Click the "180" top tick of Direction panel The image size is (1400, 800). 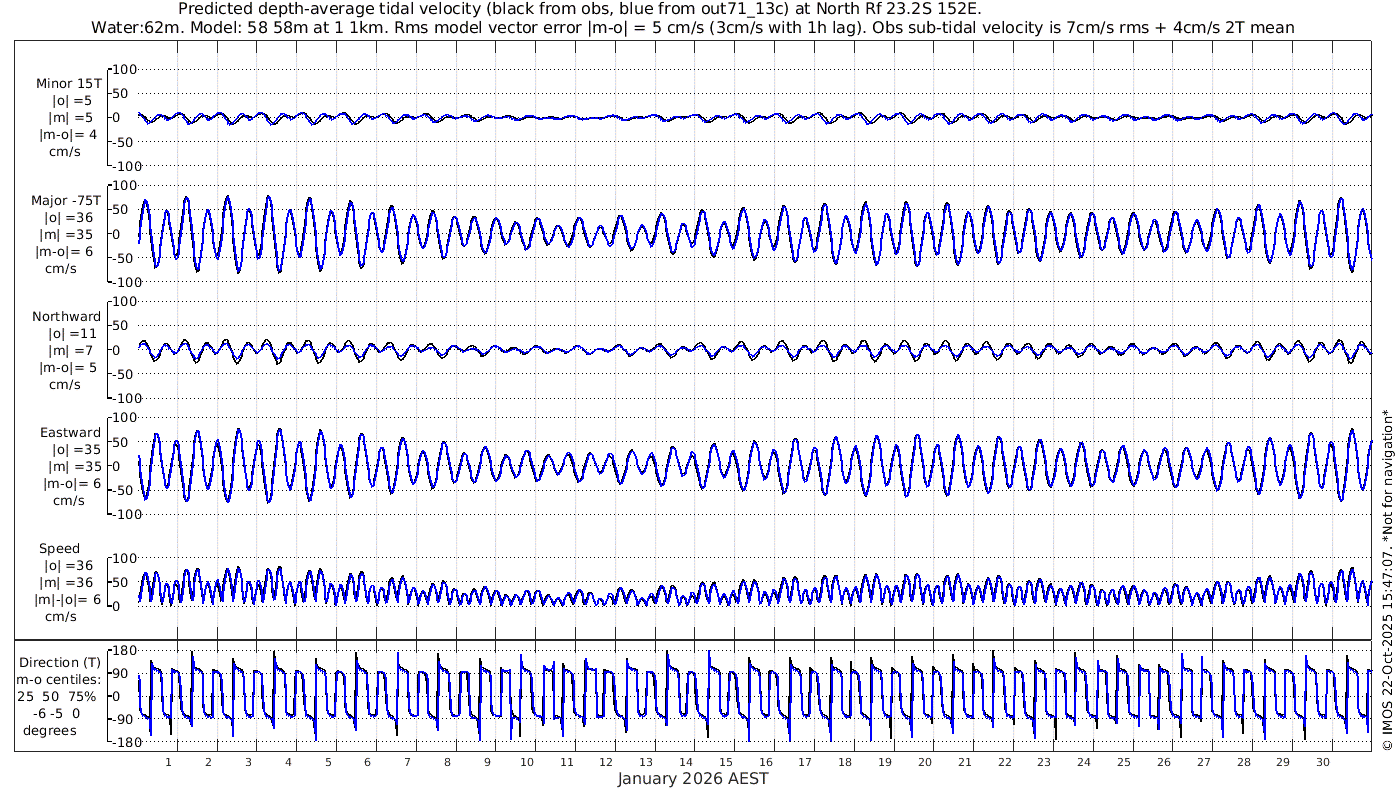tap(124, 652)
